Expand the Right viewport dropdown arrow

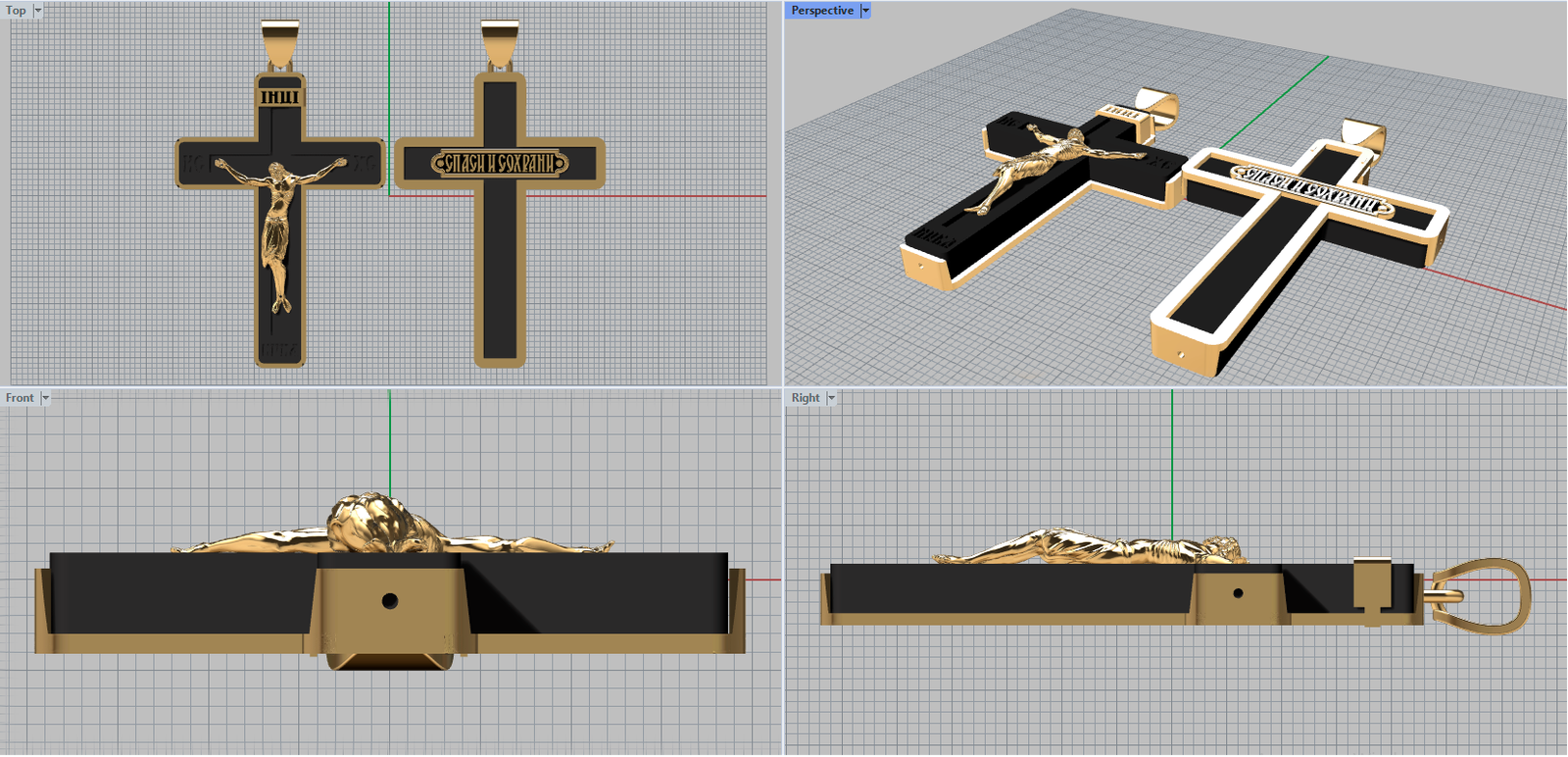pos(831,398)
